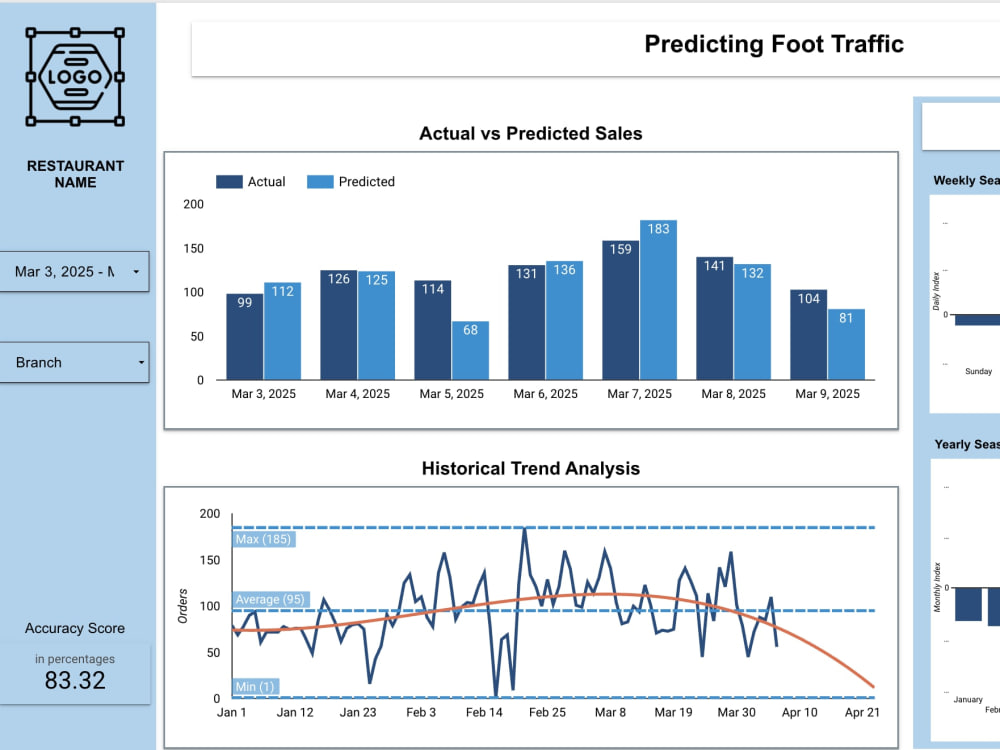Open the Mar 3, 2025 date range dropdown
1000x750 pixels.
75,271
